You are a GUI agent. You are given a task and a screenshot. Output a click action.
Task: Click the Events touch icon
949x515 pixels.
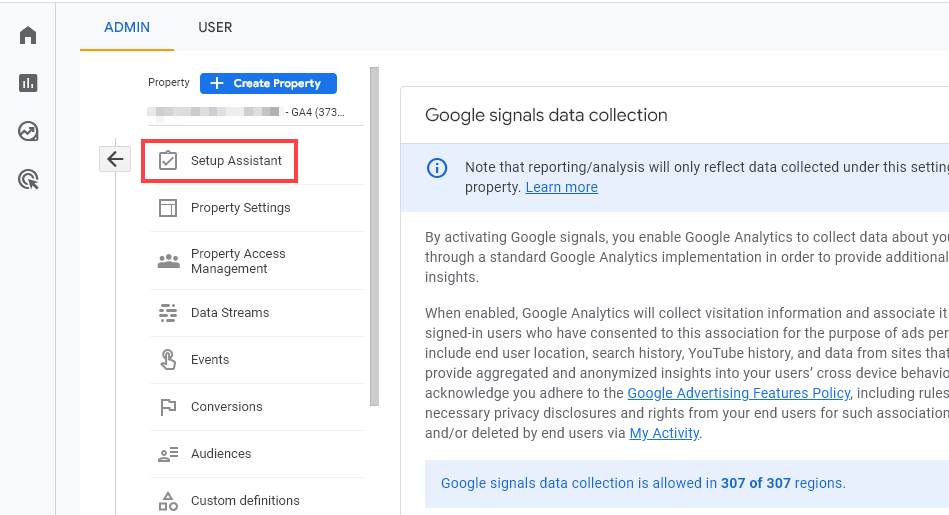(x=168, y=359)
